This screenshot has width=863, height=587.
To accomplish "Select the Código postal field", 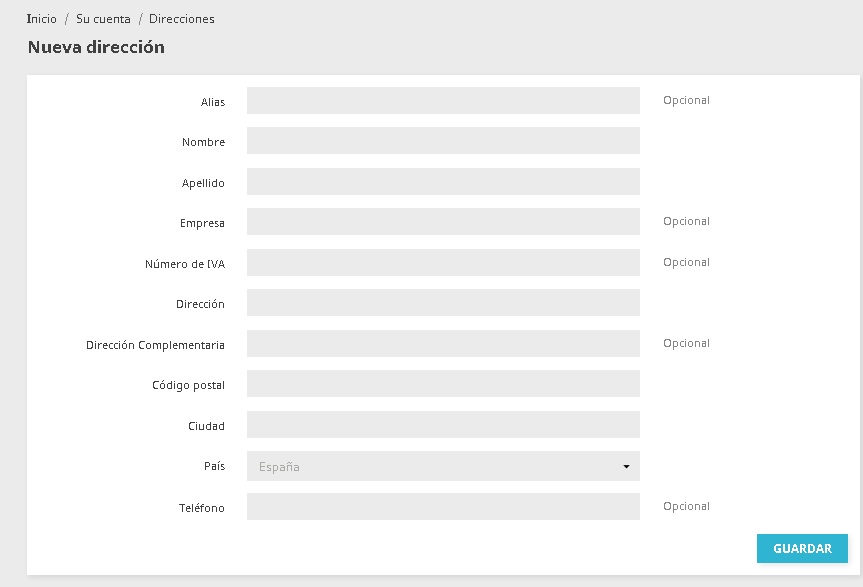I will point(443,384).
